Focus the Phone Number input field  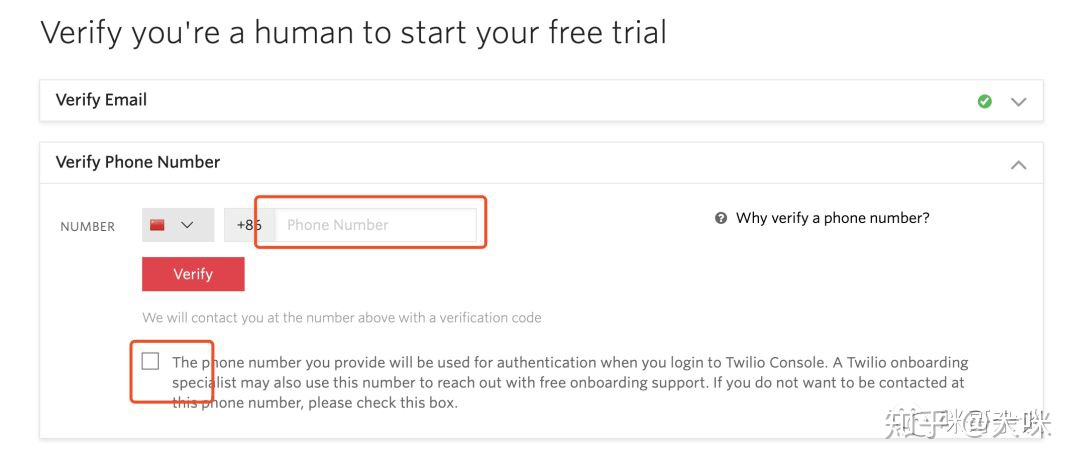point(375,225)
